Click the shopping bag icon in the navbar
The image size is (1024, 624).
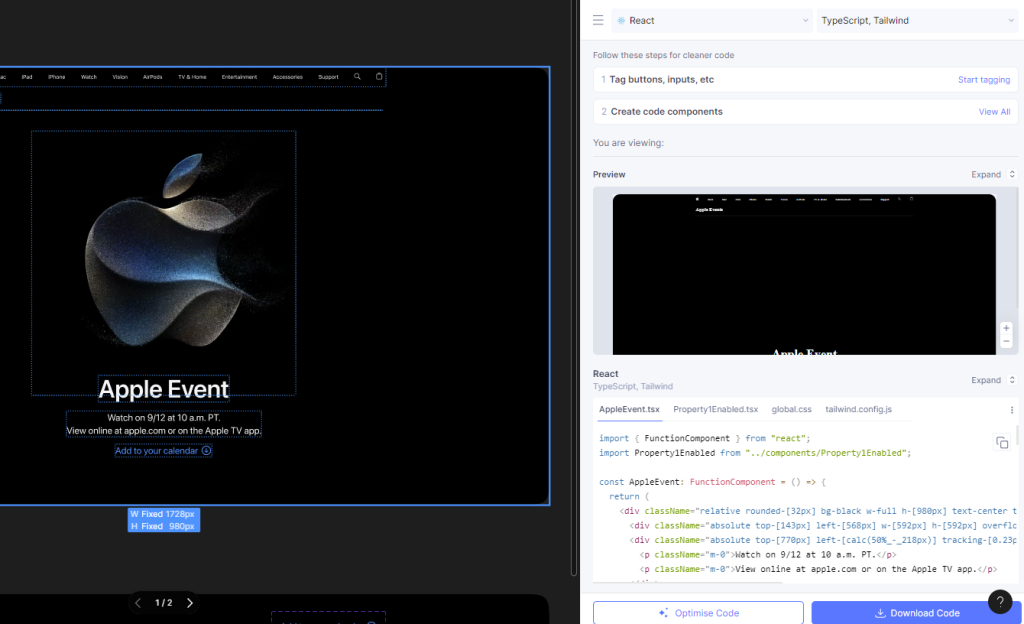click(x=379, y=77)
